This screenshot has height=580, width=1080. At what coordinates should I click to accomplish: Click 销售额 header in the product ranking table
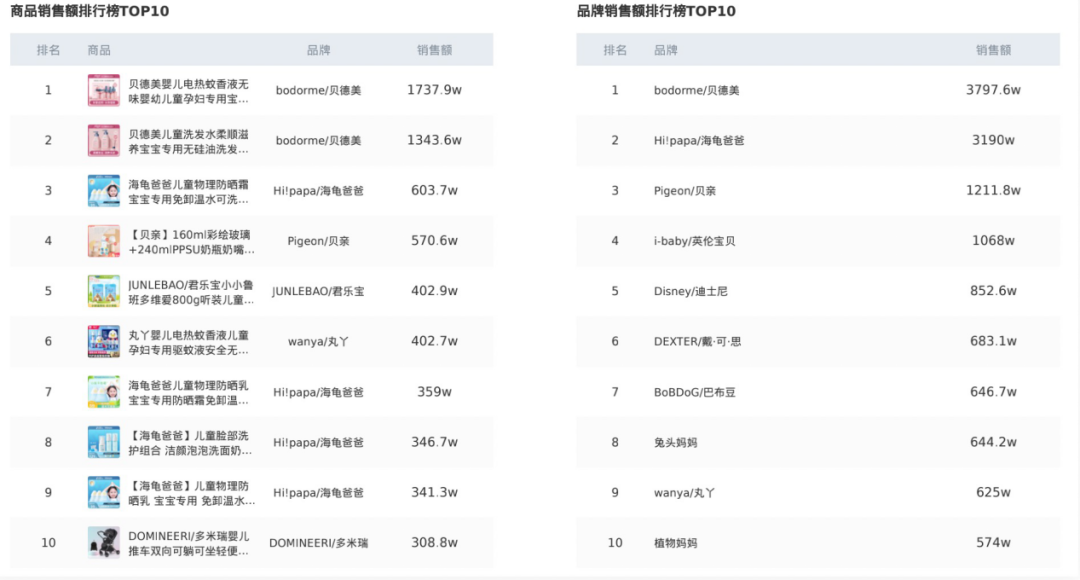click(x=434, y=50)
